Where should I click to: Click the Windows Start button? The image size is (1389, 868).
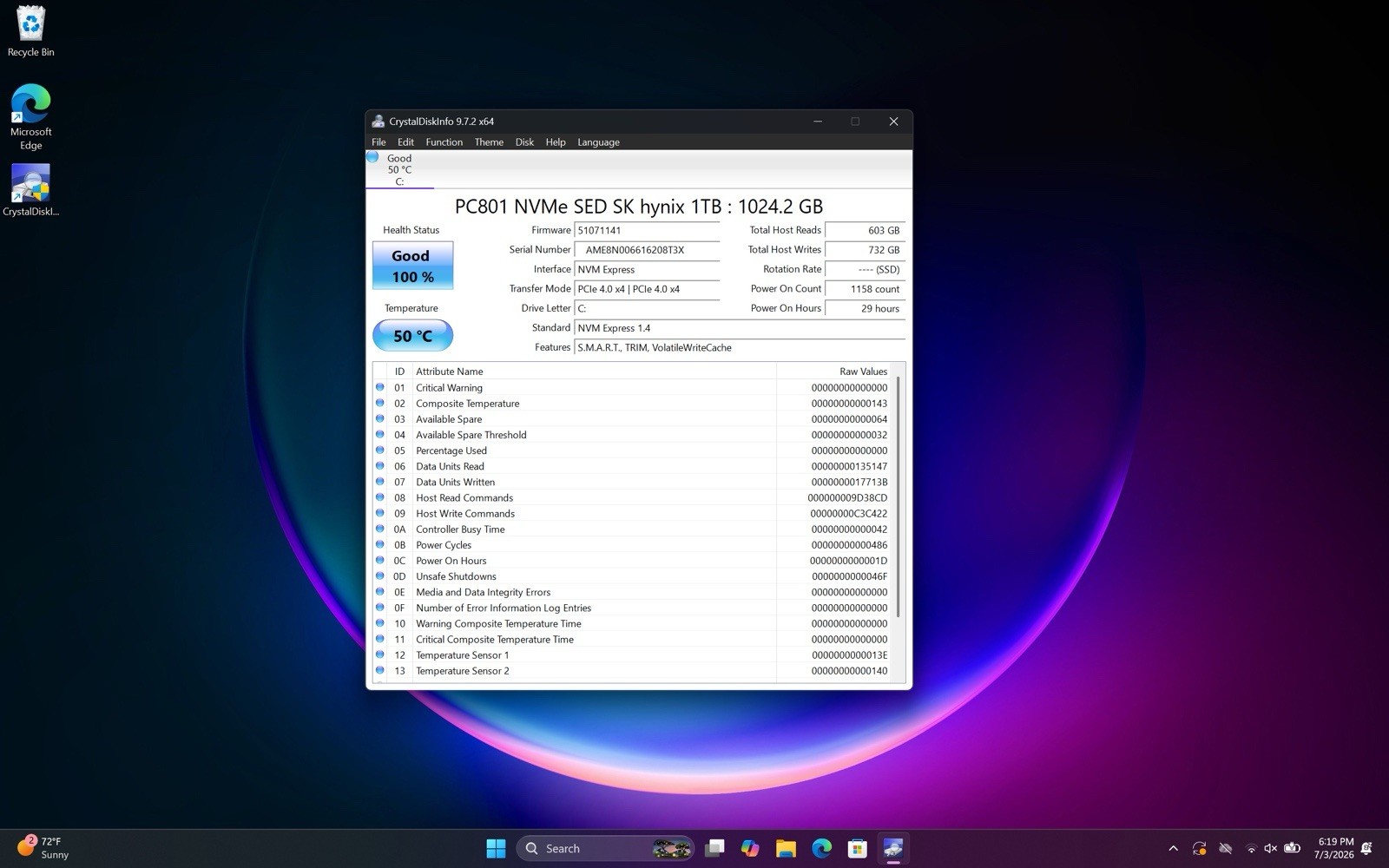click(x=496, y=848)
